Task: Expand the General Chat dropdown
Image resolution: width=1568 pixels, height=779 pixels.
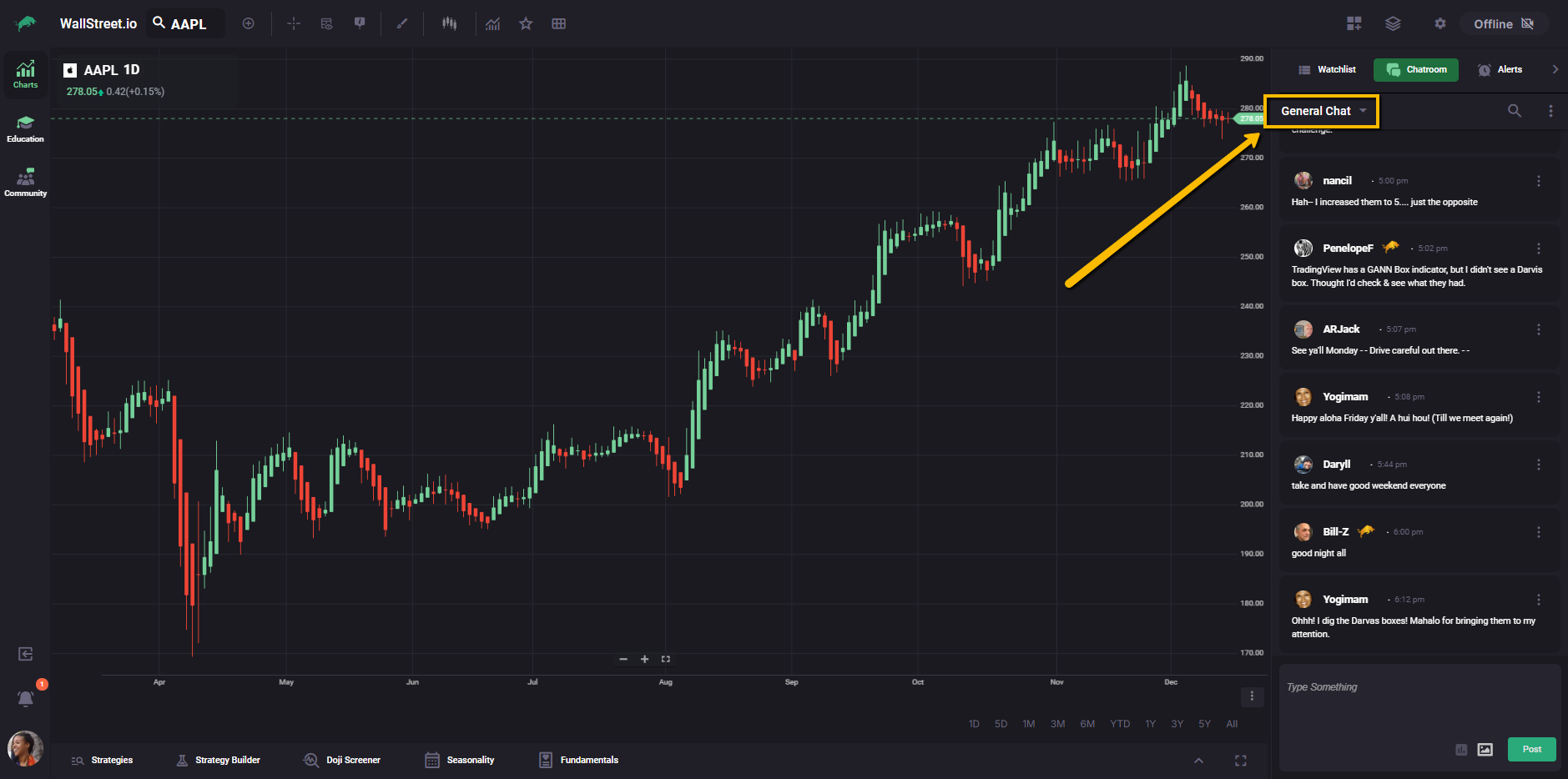Action: (x=1323, y=111)
